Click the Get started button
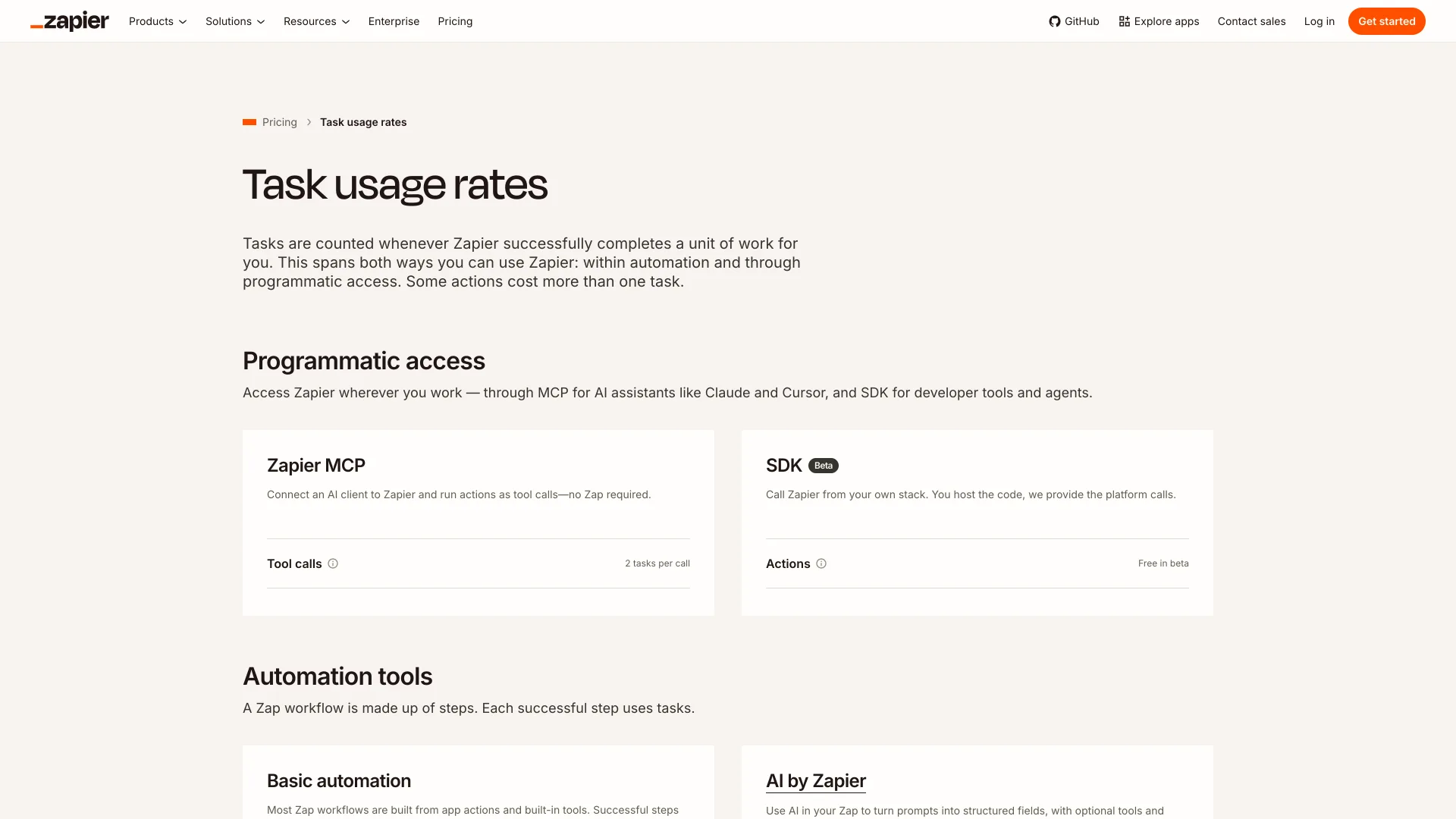 (1386, 21)
